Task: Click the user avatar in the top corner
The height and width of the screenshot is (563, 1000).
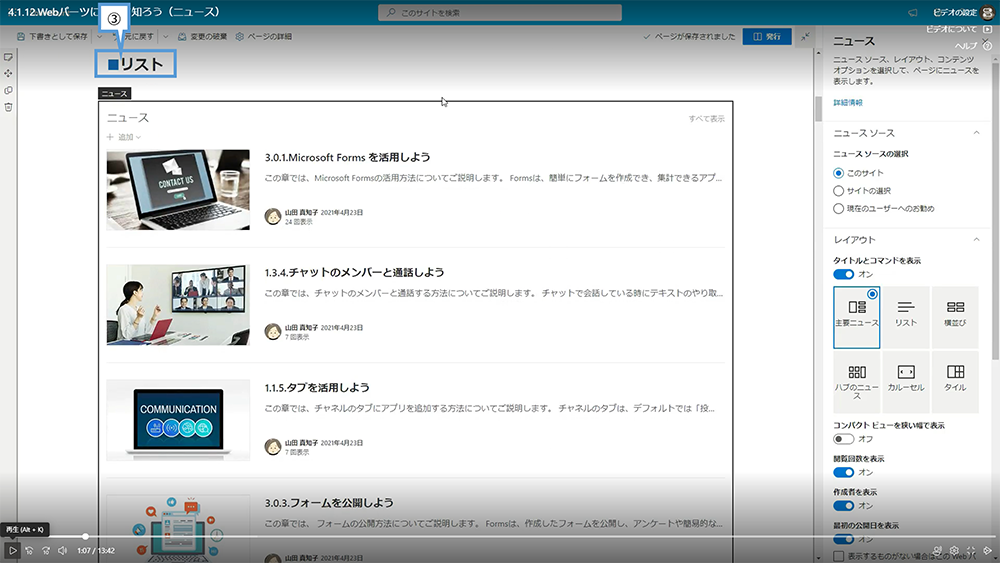Action: click(x=988, y=12)
